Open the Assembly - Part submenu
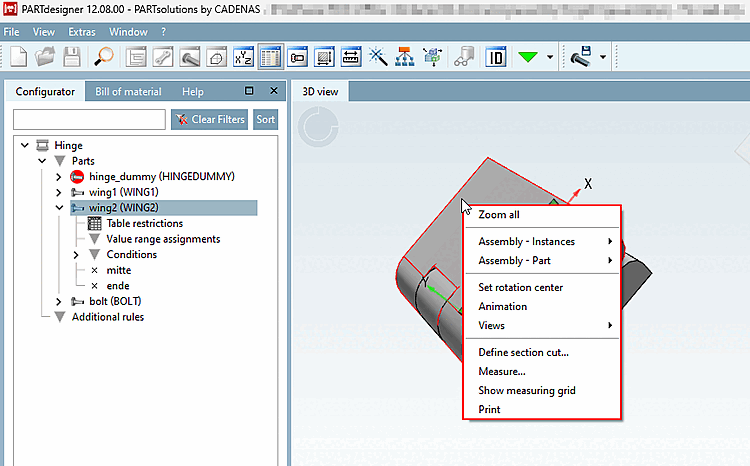This screenshot has height=466, width=750. click(542, 261)
